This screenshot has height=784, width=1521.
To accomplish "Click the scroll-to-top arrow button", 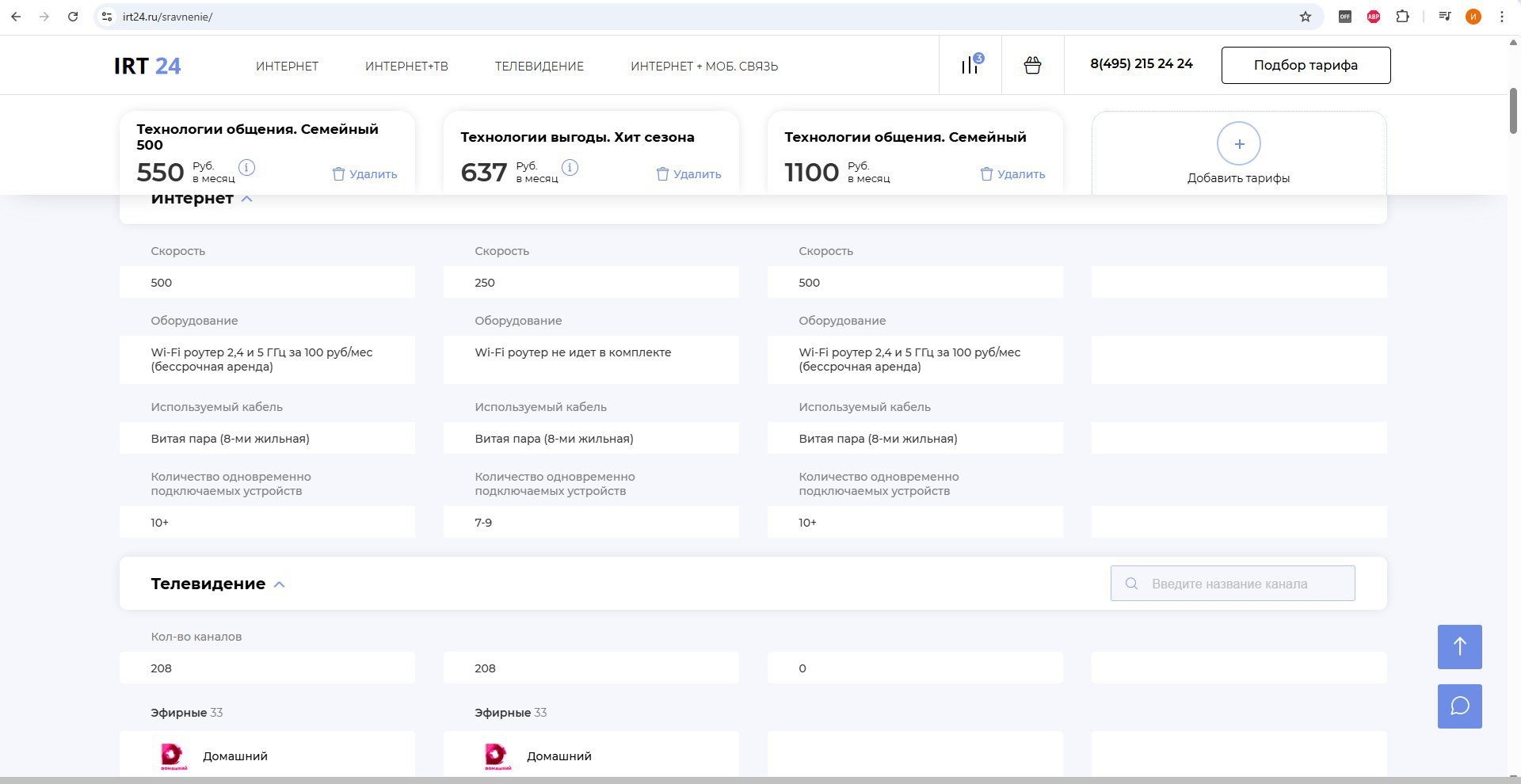I will click(1460, 646).
